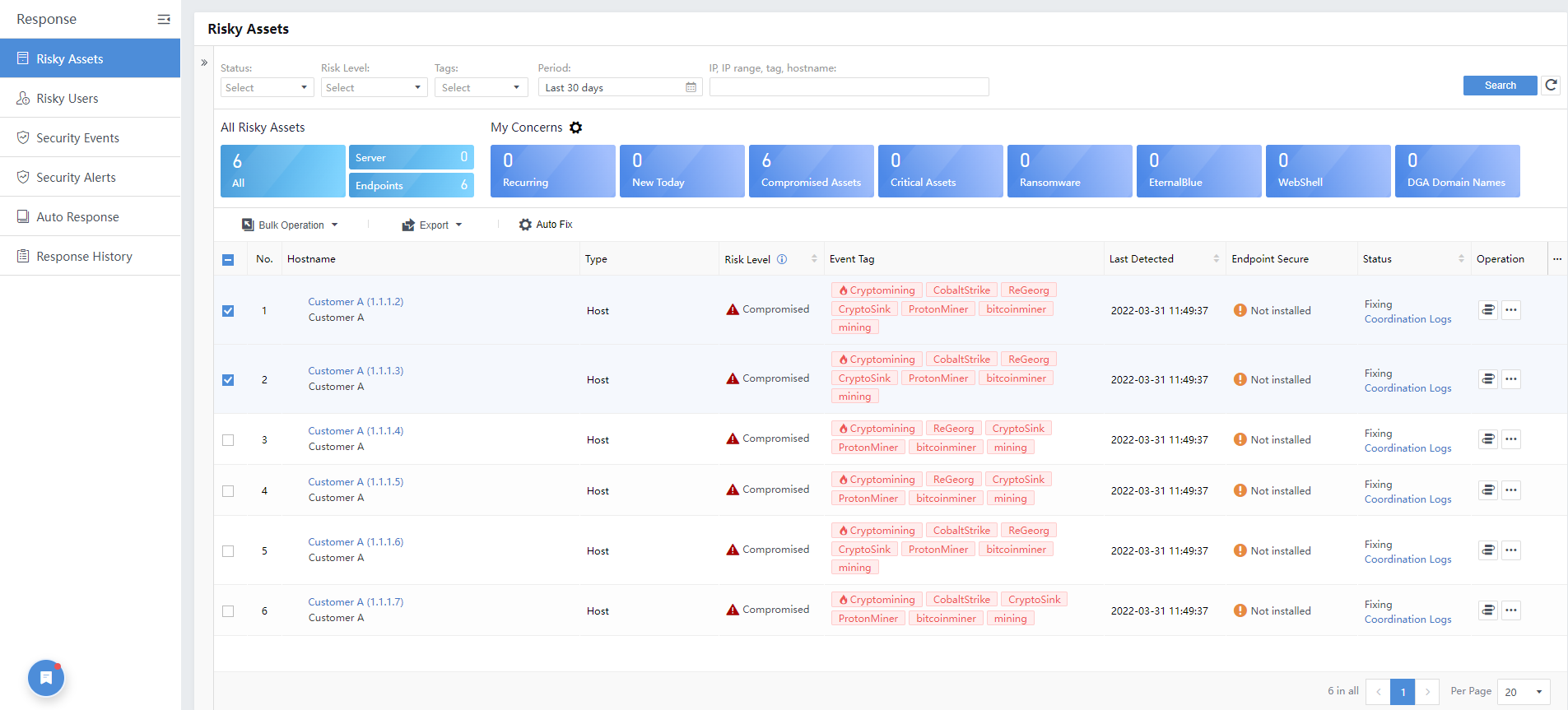Screen dimensions: 1568x710
Task: Click the Search button
Action: 1500,86
